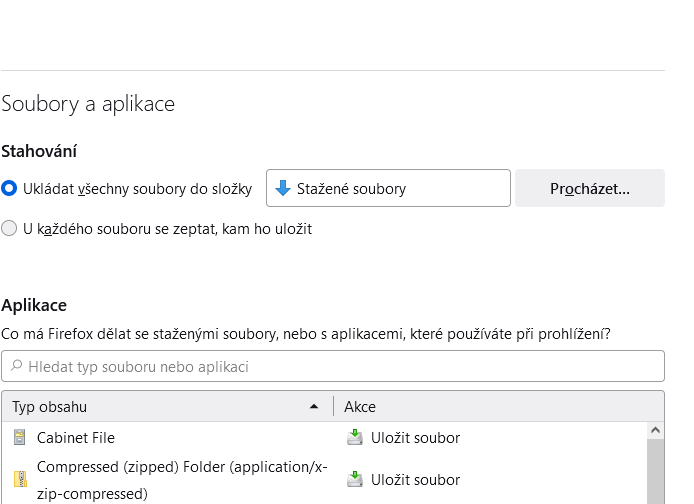694x504 pixels.
Task: Select "Ukládat všechny soubory do složky" radio option
Action: 10,188
